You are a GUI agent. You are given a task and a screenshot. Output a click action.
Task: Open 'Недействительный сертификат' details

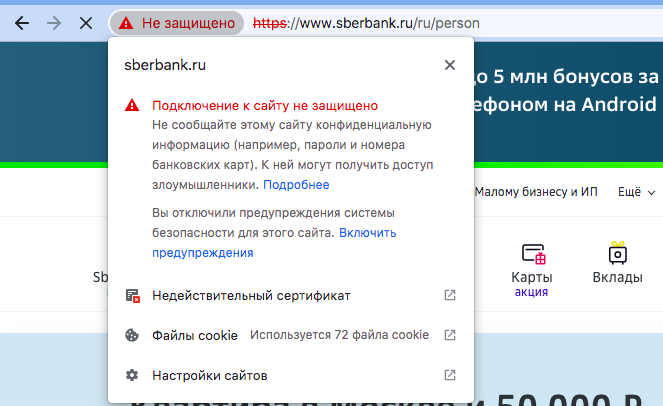coord(291,295)
